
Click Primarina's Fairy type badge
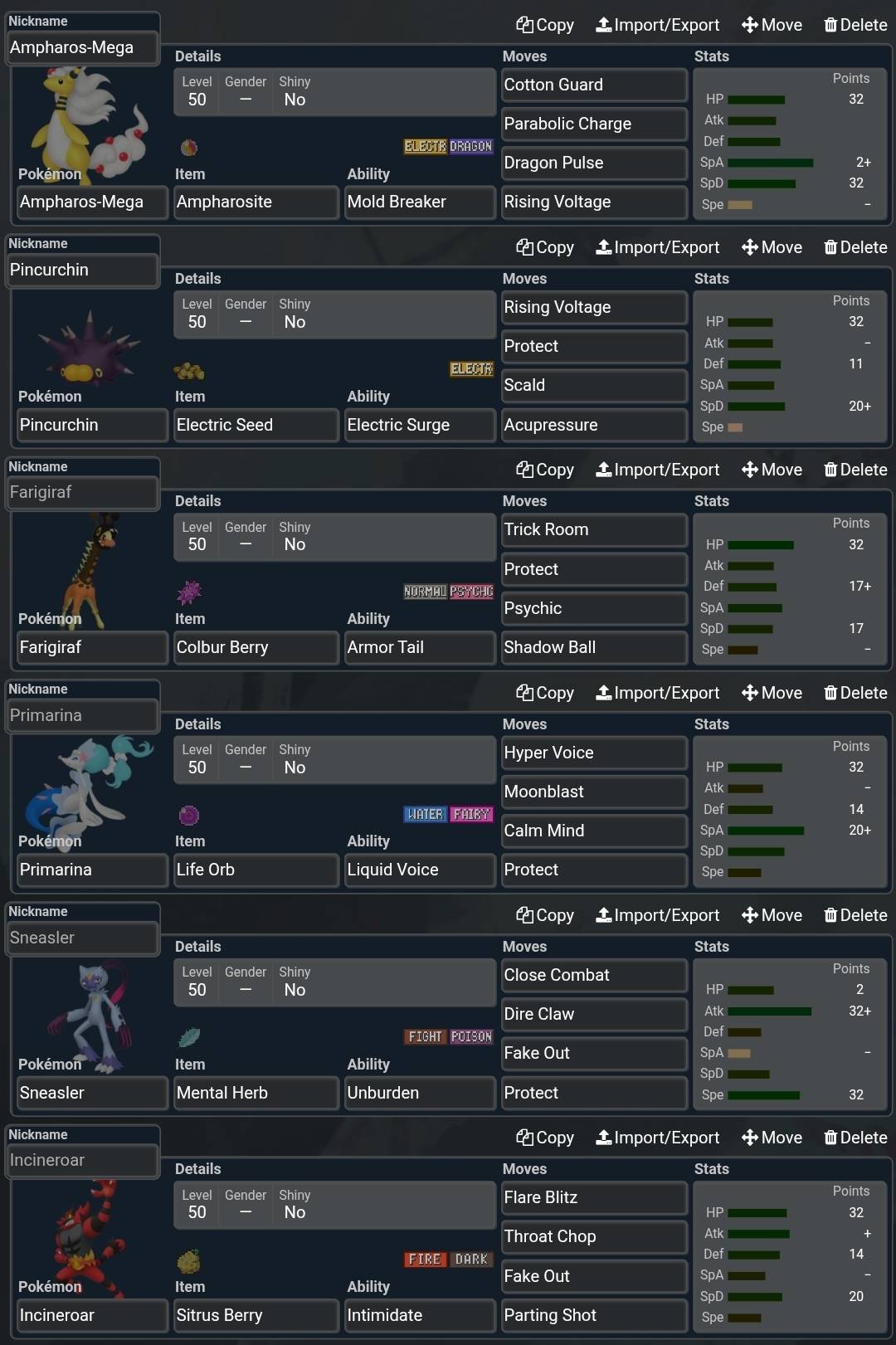(471, 814)
